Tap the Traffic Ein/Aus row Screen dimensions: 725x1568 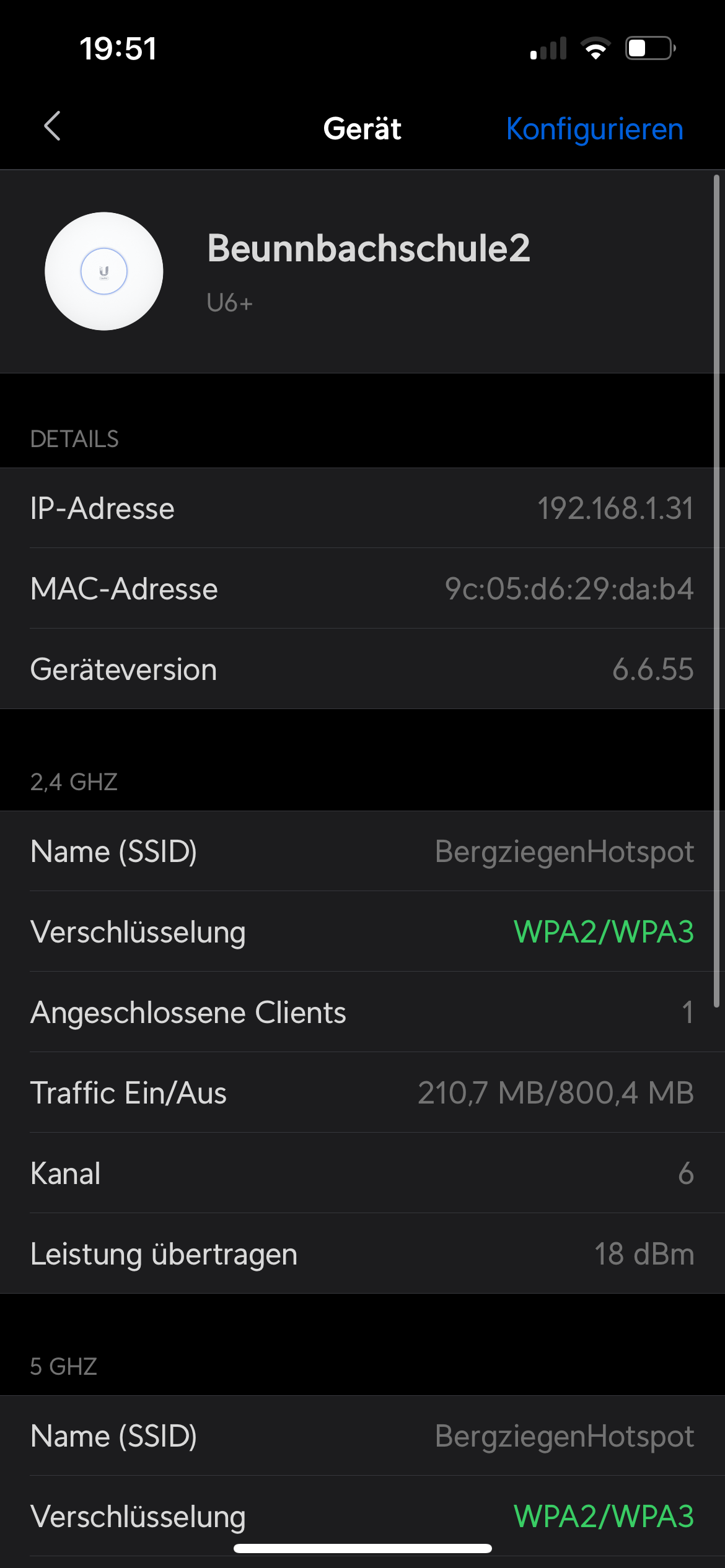362,1093
